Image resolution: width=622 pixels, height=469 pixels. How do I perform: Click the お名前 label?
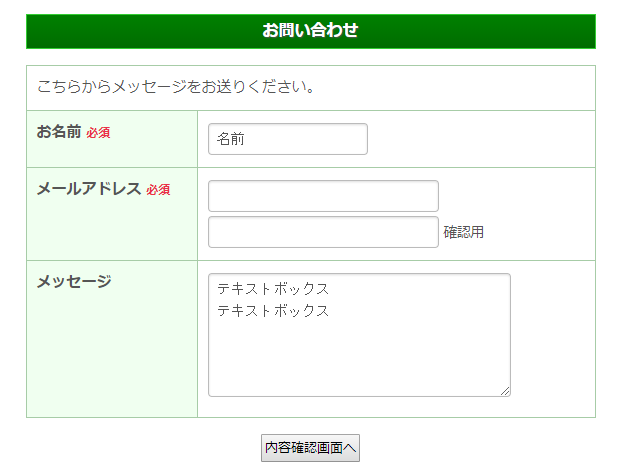59,131
